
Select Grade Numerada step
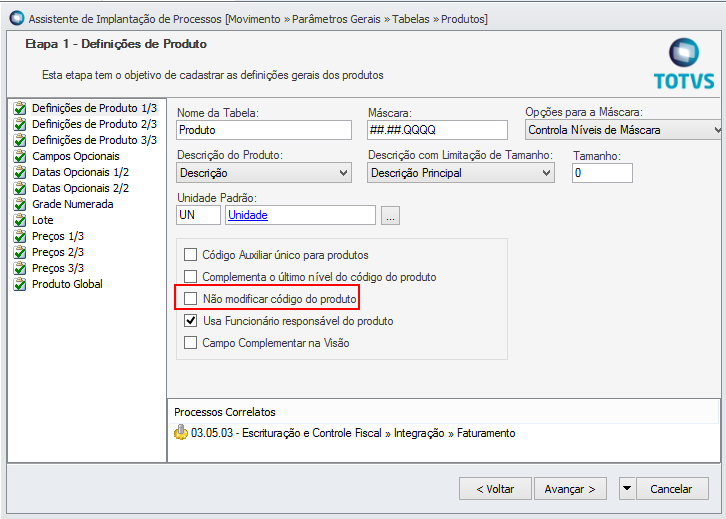coord(72,204)
